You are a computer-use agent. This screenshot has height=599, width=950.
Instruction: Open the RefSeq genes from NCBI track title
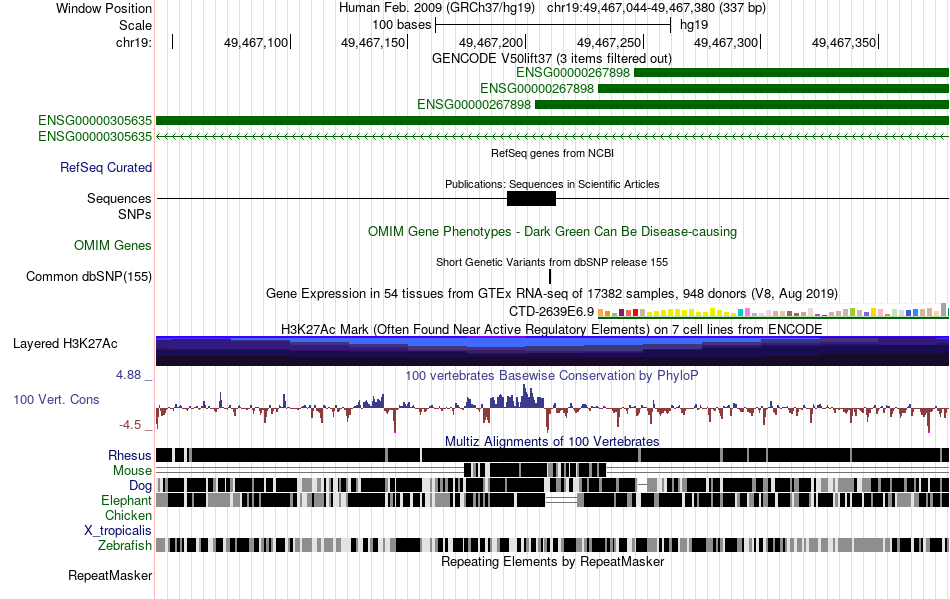[x=553, y=153]
